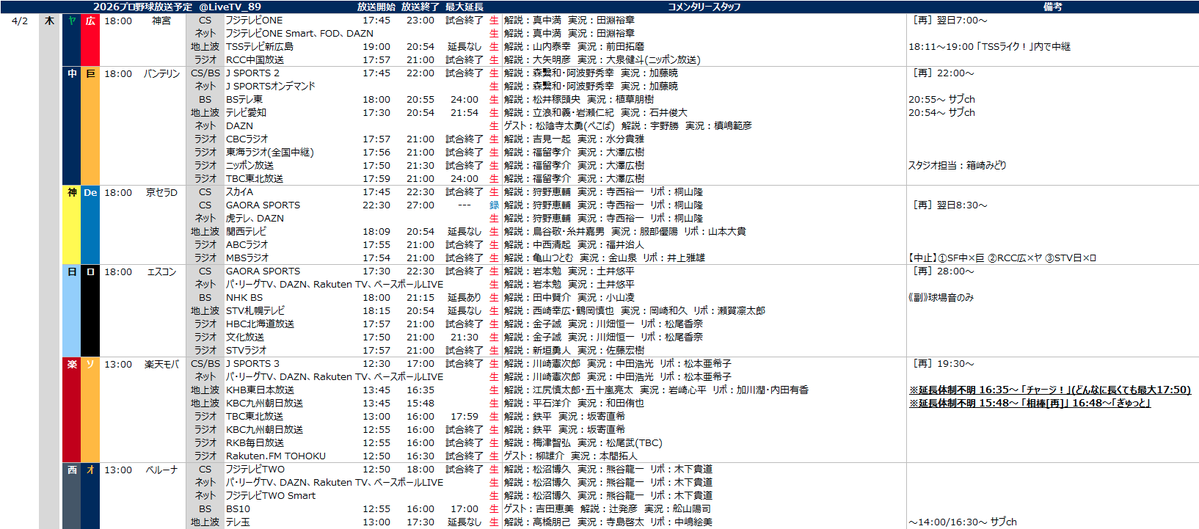The width and height of the screenshot is (1199, 529).
Task: Select the end time "15:48"
Action: [420, 403]
